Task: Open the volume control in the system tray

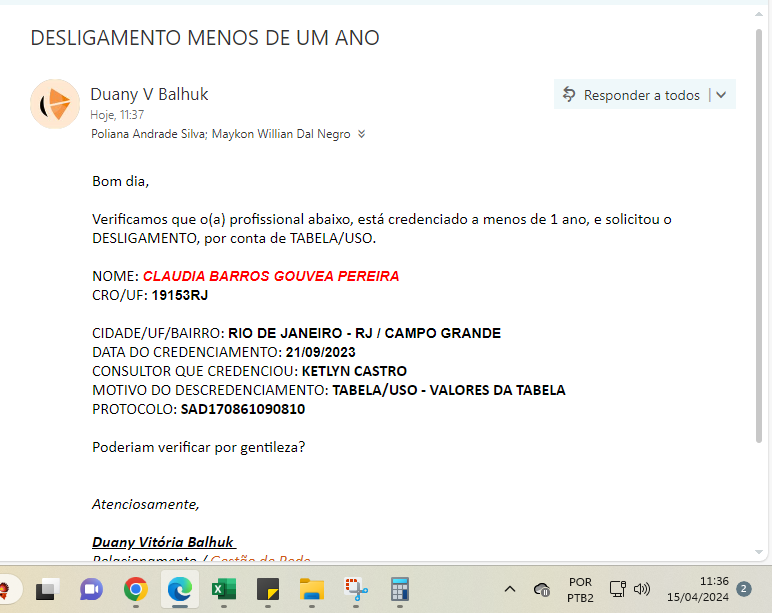Action: (642, 589)
